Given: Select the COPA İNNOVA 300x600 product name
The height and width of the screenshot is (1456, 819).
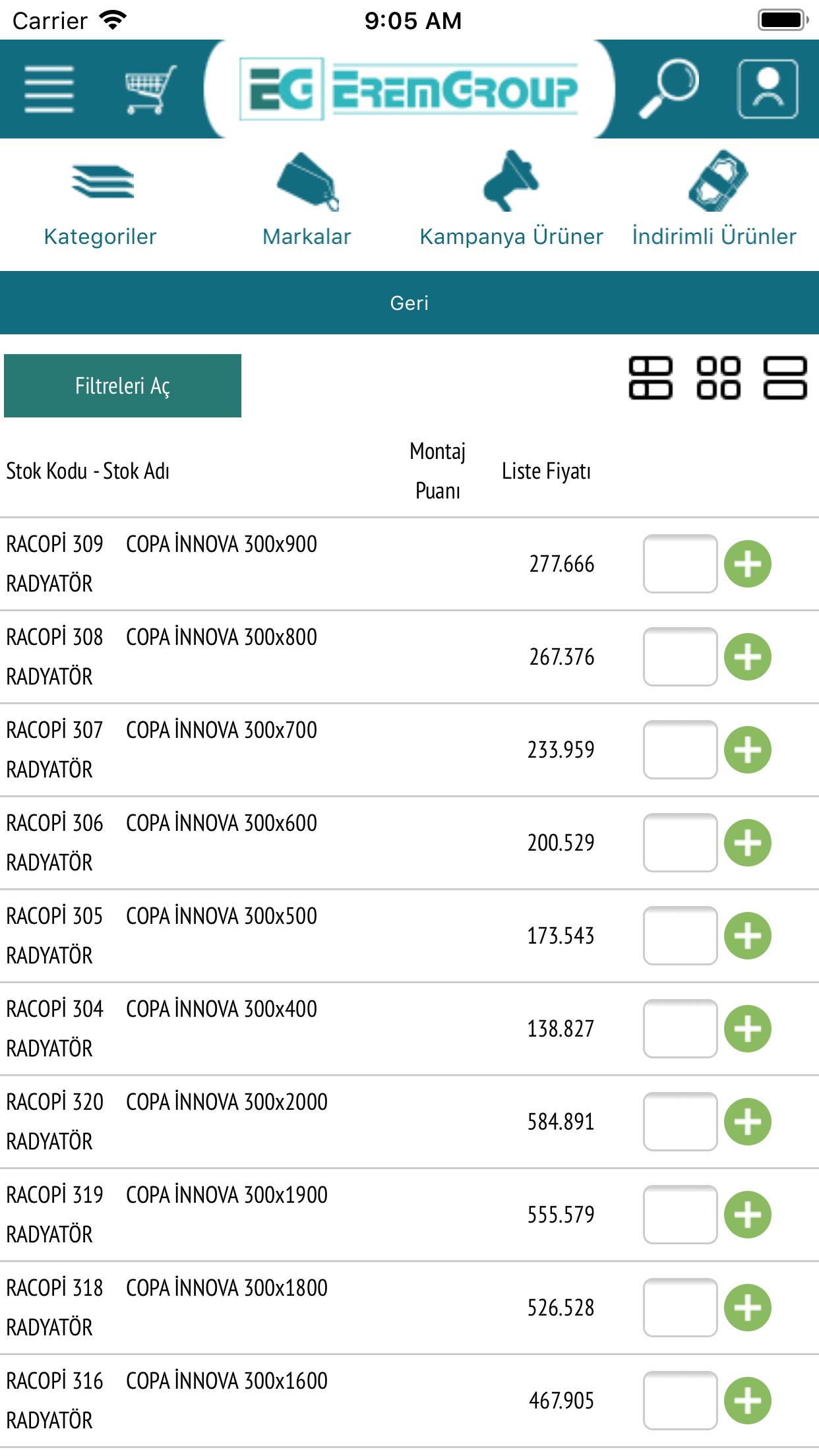Looking at the screenshot, I should (x=222, y=823).
